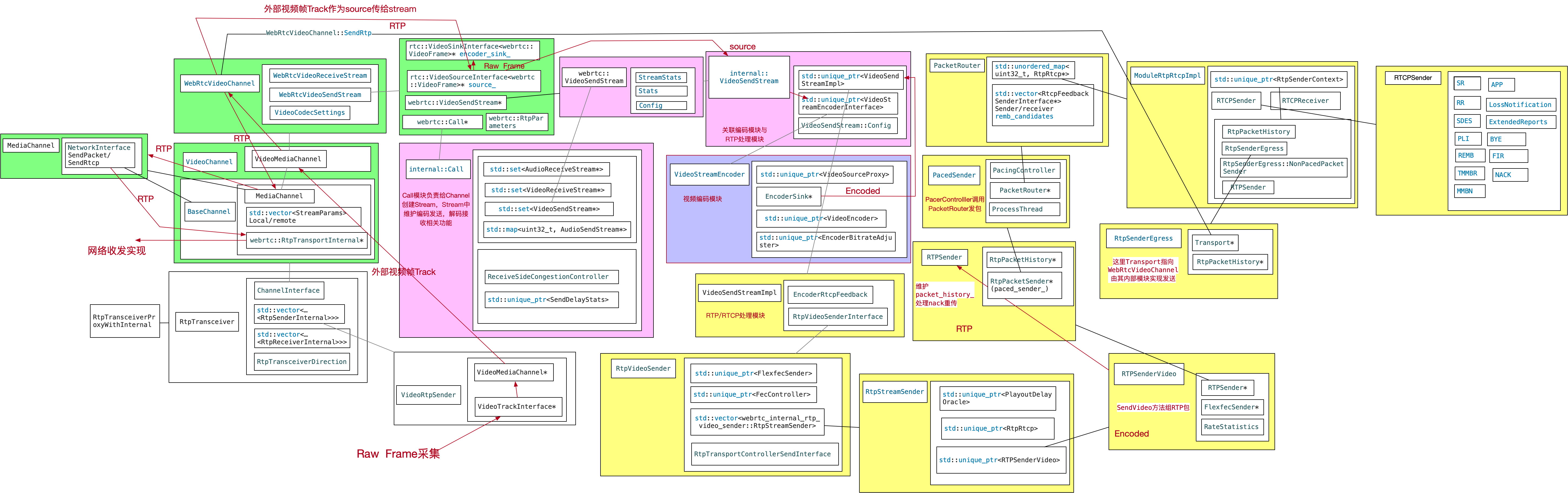
Task: Select the EncoderBitrateAdjuster box
Action: pyautogui.click(x=826, y=241)
